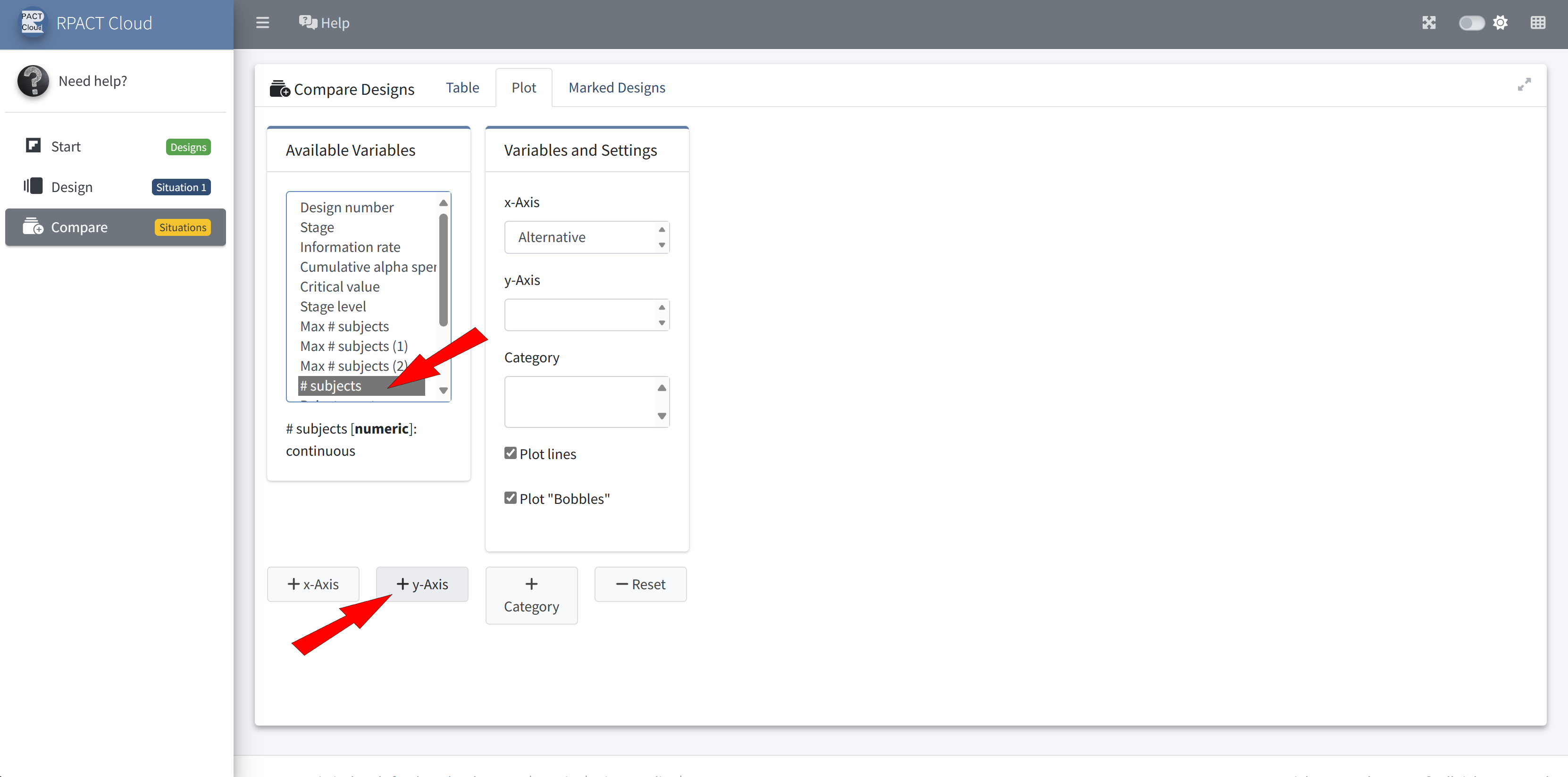The width and height of the screenshot is (1568, 777).
Task: Open the grid apps icon
Action: click(x=1538, y=23)
